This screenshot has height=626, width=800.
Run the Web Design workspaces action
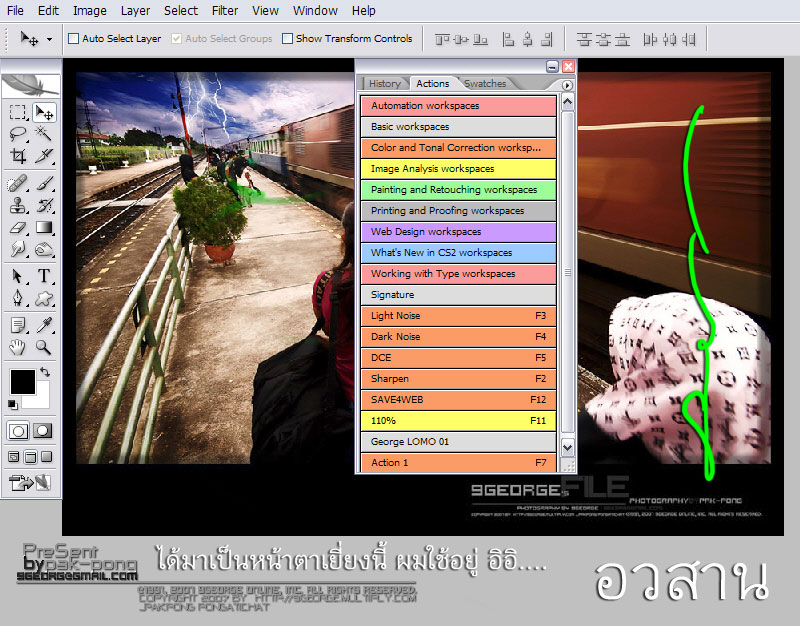pos(458,232)
